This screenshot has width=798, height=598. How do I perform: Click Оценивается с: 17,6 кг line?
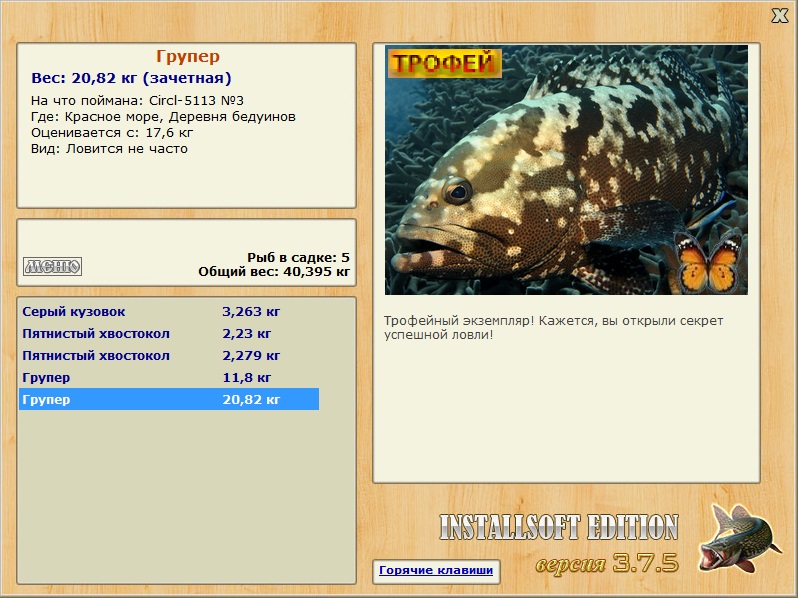(x=112, y=133)
